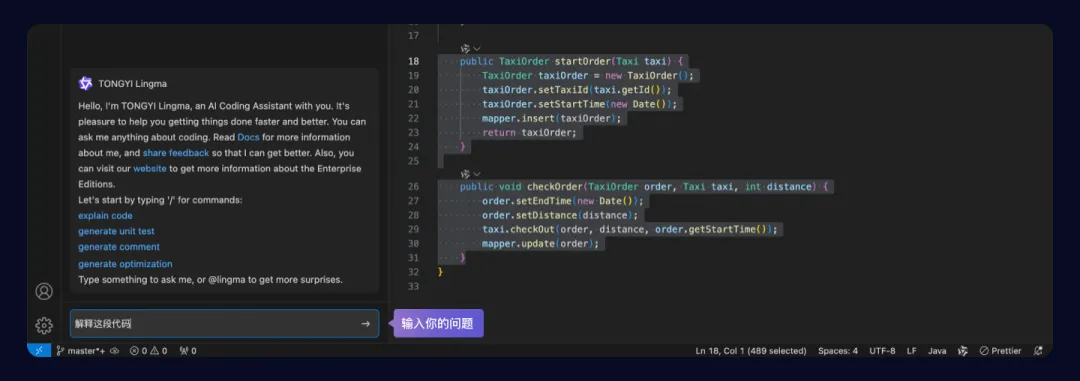The width and height of the screenshot is (1080, 381).
Task: Click the remote window indicator in the status bar
Action: point(39,351)
